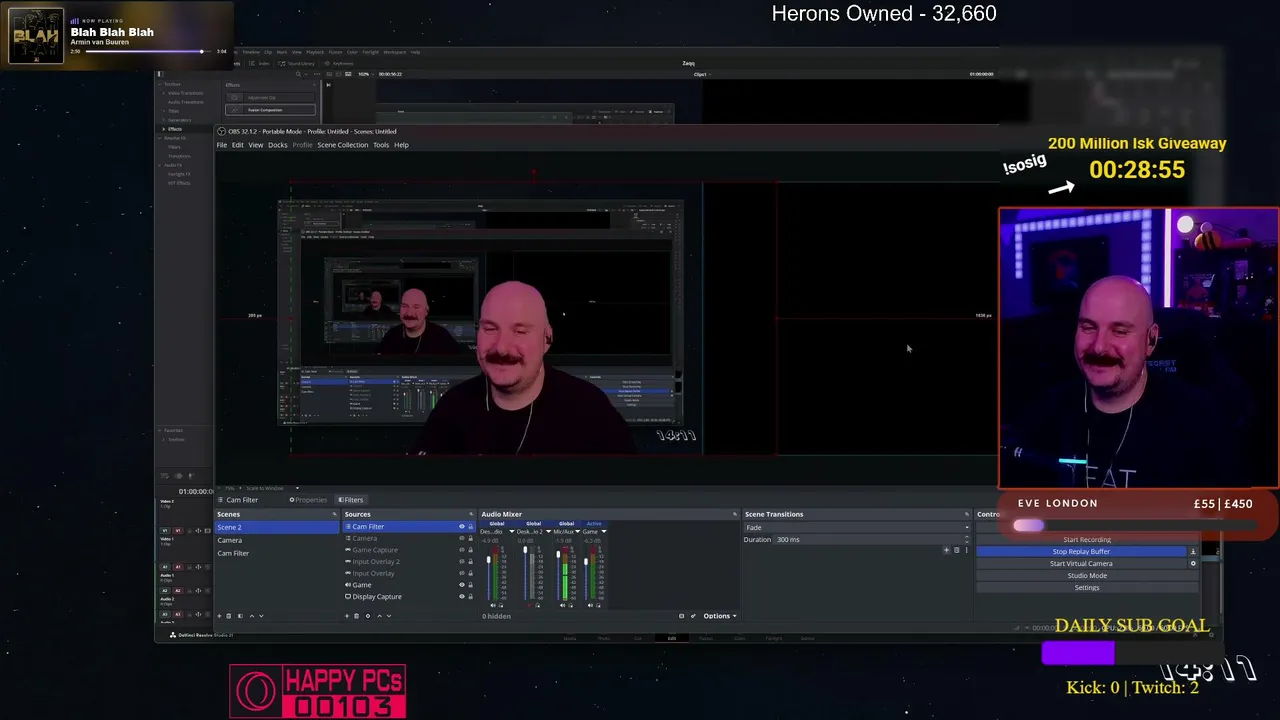Viewport: 1280px width, 720px height.
Task: Open virtual camera settings gear icon
Action: [1193, 564]
